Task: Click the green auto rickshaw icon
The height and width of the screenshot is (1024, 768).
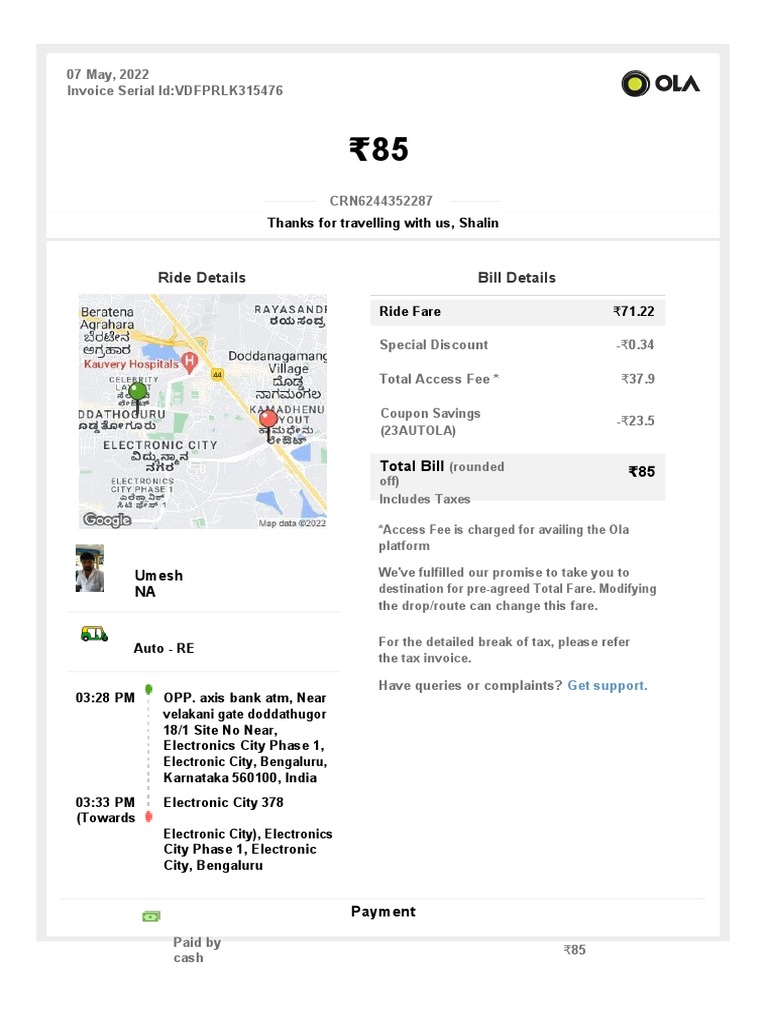Action: pyautogui.click(x=94, y=633)
